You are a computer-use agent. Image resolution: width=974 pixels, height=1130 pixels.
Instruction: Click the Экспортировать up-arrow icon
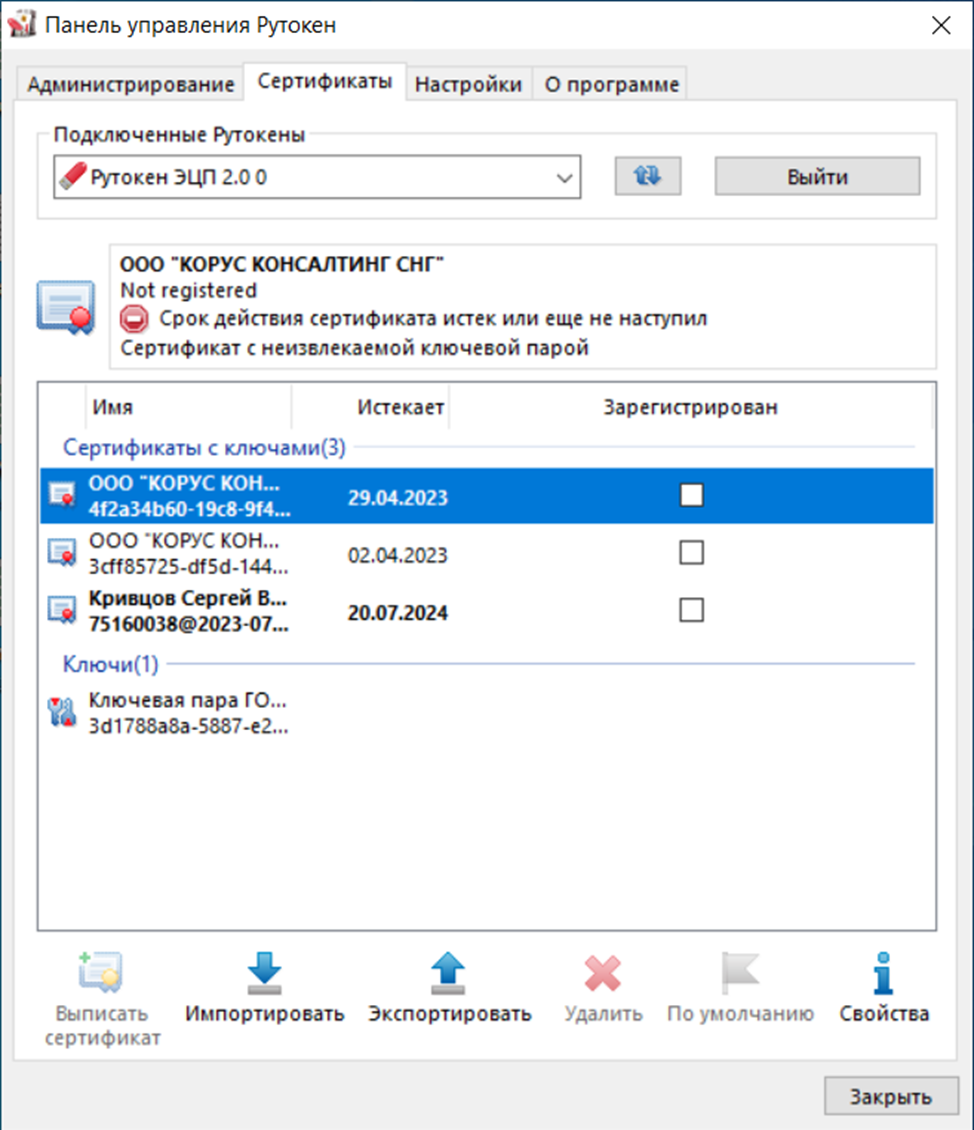[x=448, y=973]
